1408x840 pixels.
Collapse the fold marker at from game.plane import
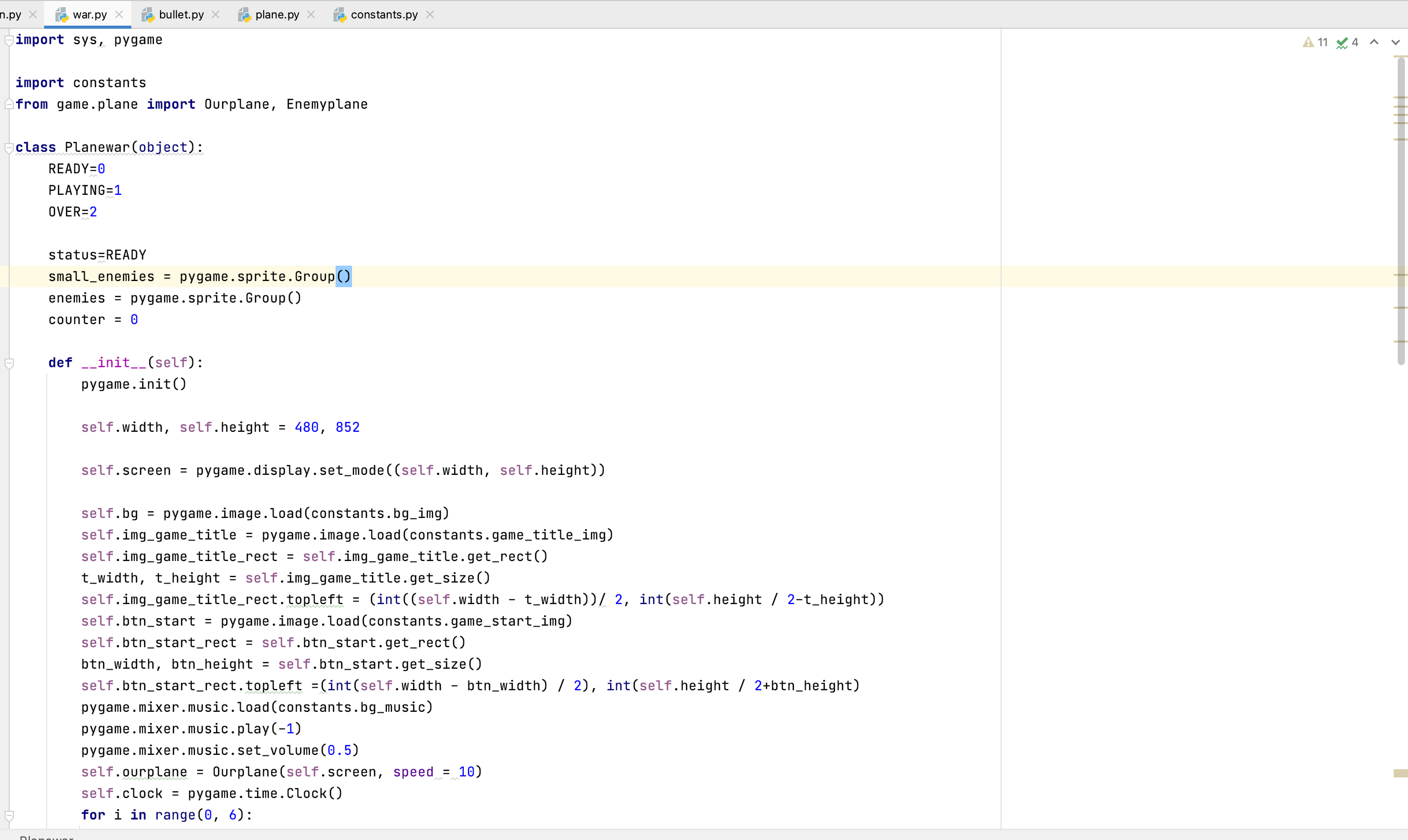coord(9,105)
